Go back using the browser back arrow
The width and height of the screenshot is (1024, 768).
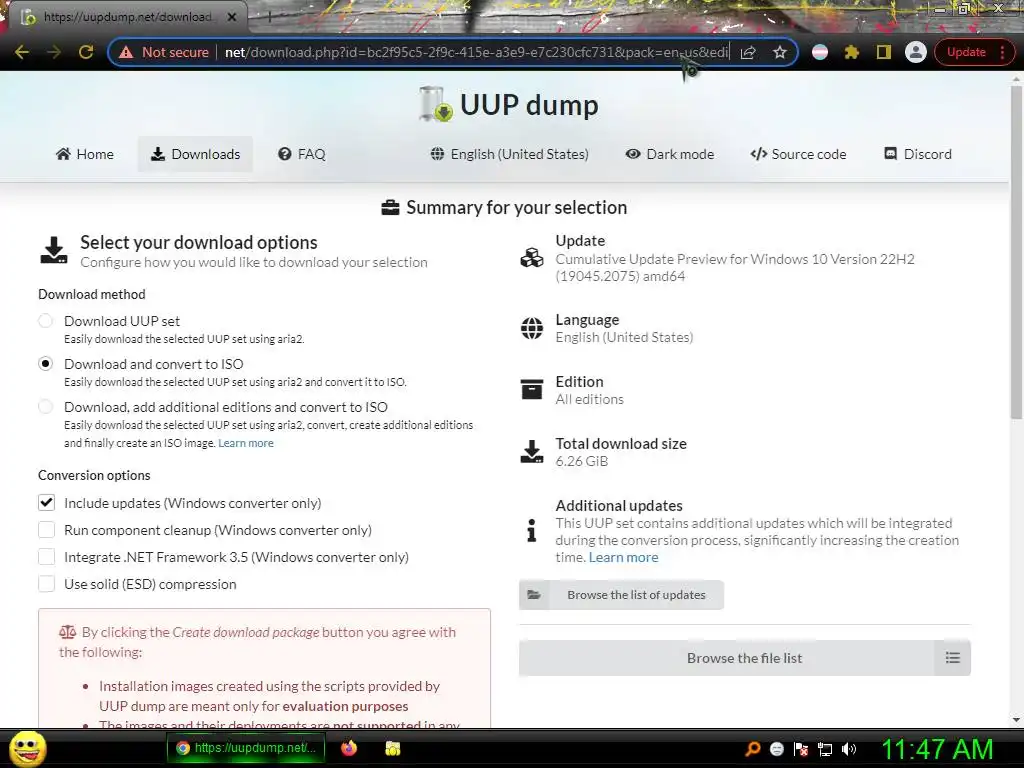click(22, 52)
